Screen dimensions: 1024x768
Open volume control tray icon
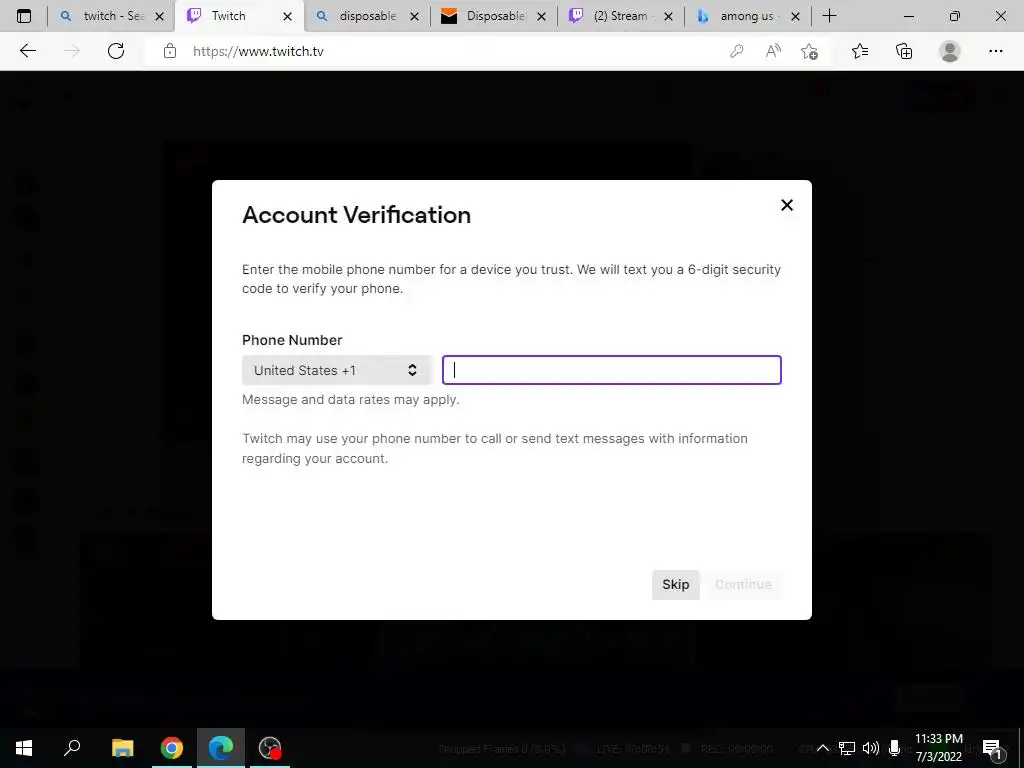coord(871,748)
